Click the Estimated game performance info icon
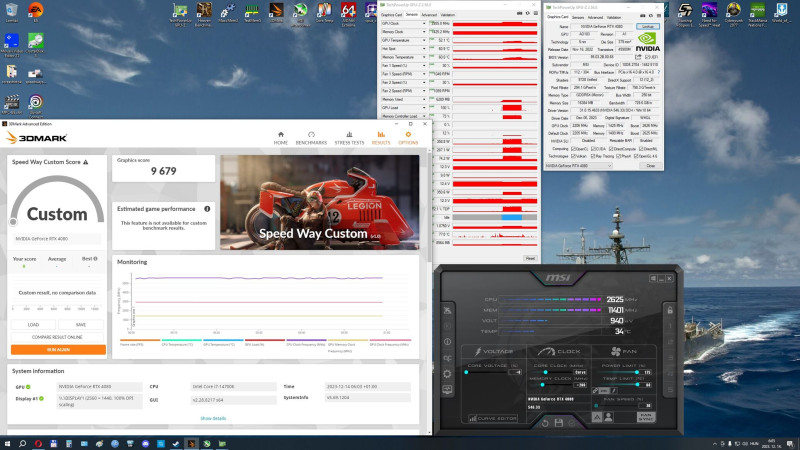 (x=207, y=209)
